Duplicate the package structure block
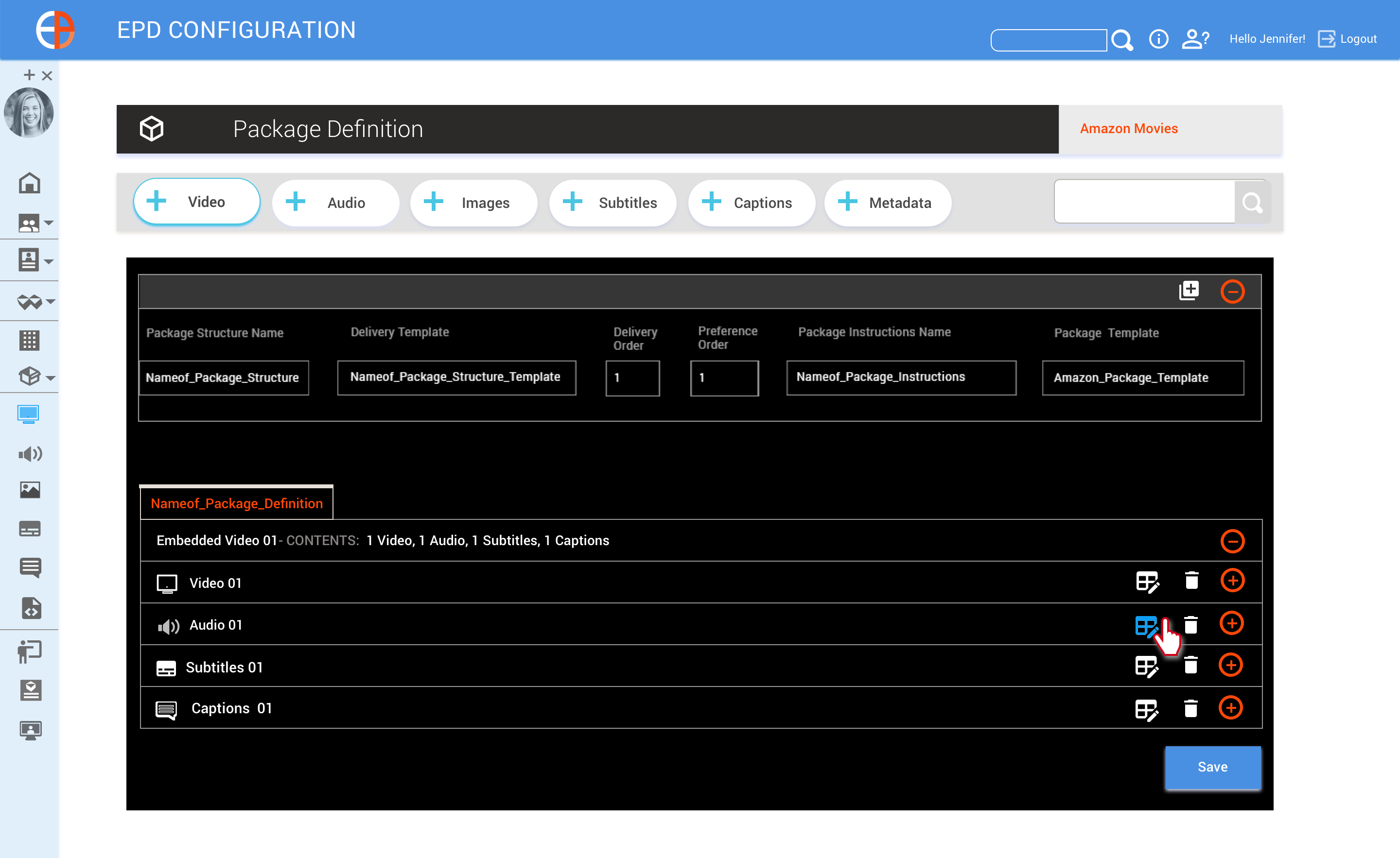1400x858 pixels. tap(1189, 291)
